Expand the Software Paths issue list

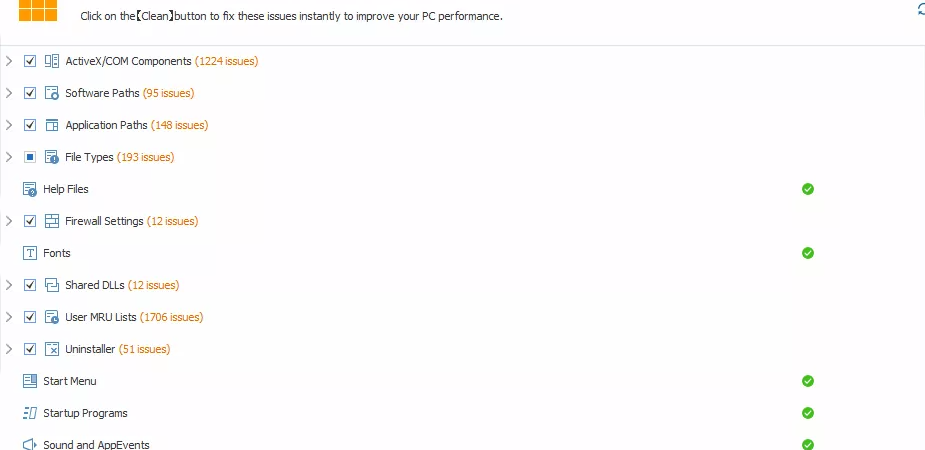(9, 93)
